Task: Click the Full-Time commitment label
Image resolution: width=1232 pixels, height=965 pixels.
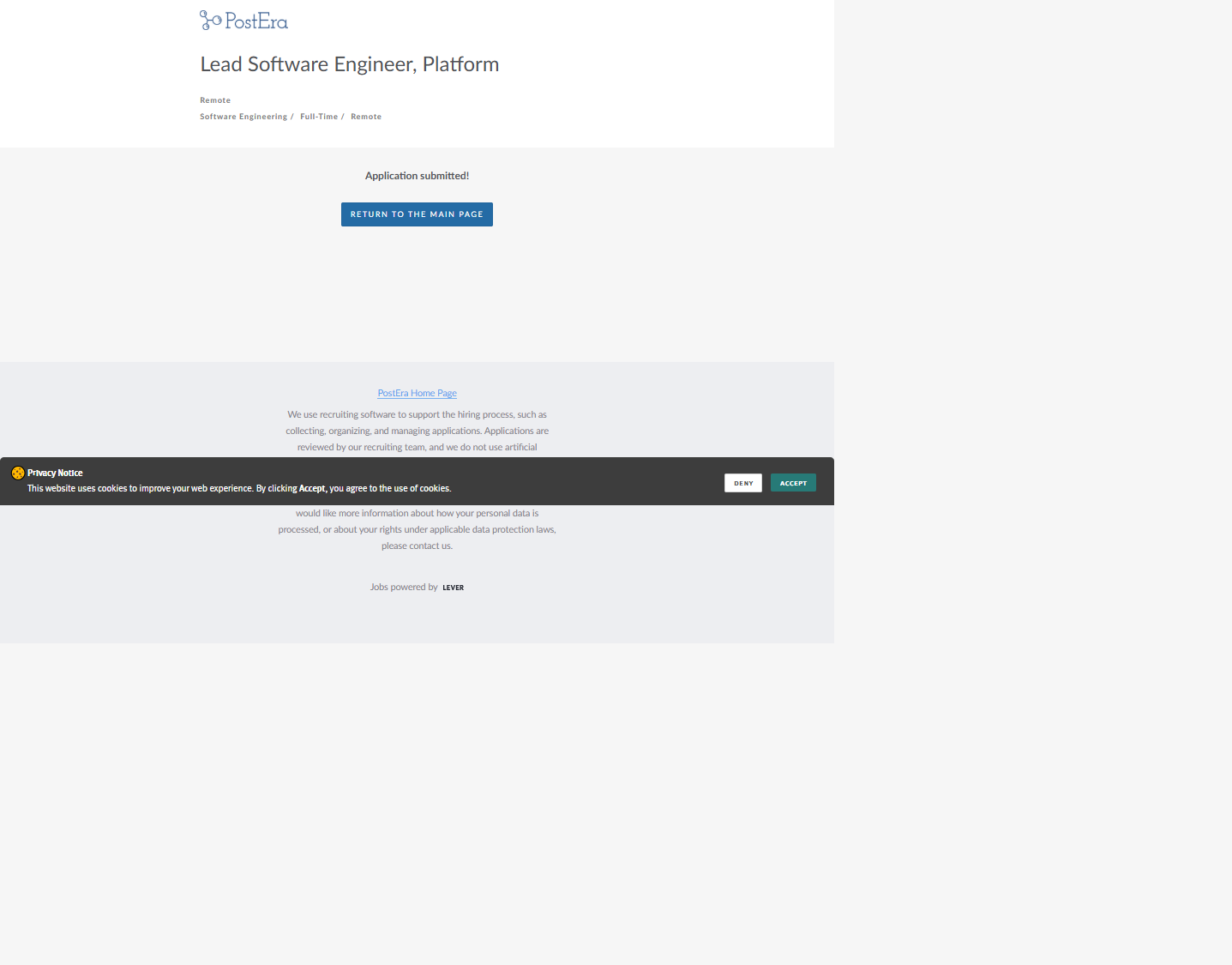Action: (319, 117)
